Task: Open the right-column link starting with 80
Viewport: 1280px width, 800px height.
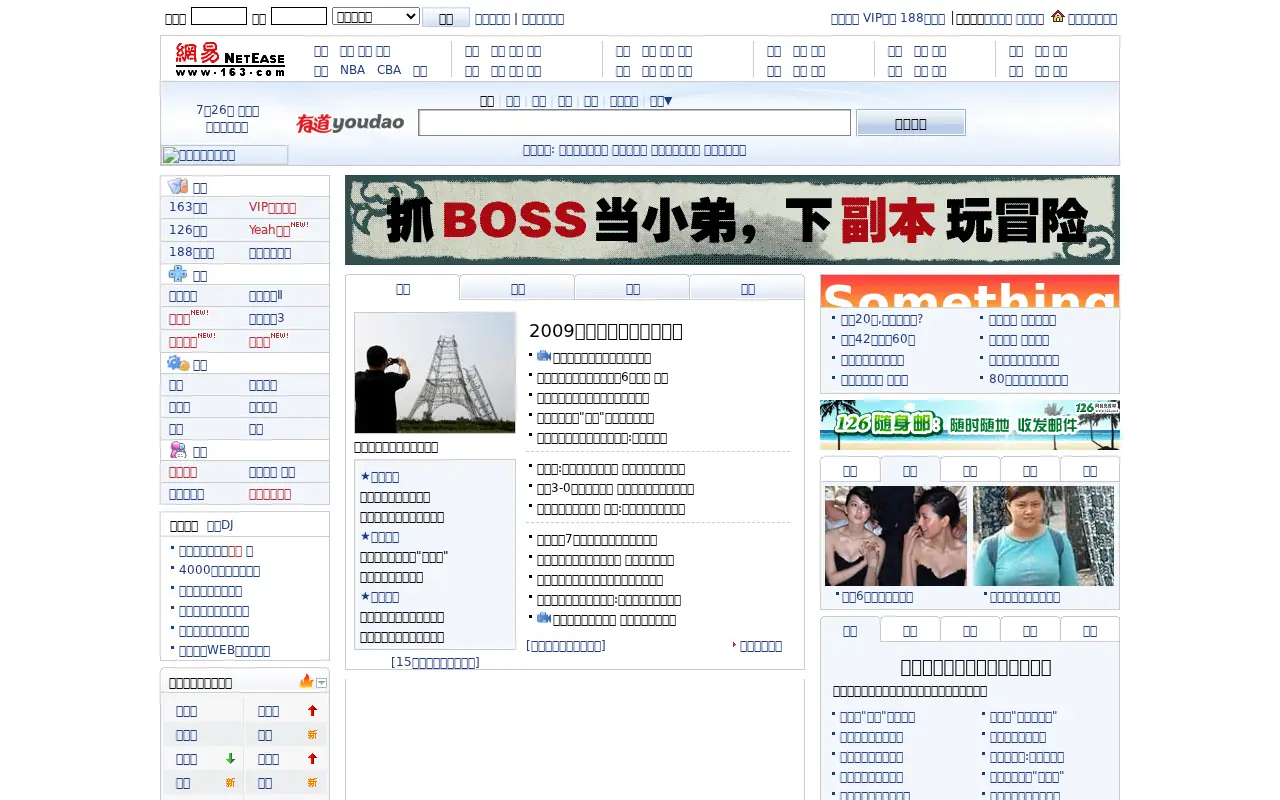Action: pyautogui.click(x=1028, y=380)
